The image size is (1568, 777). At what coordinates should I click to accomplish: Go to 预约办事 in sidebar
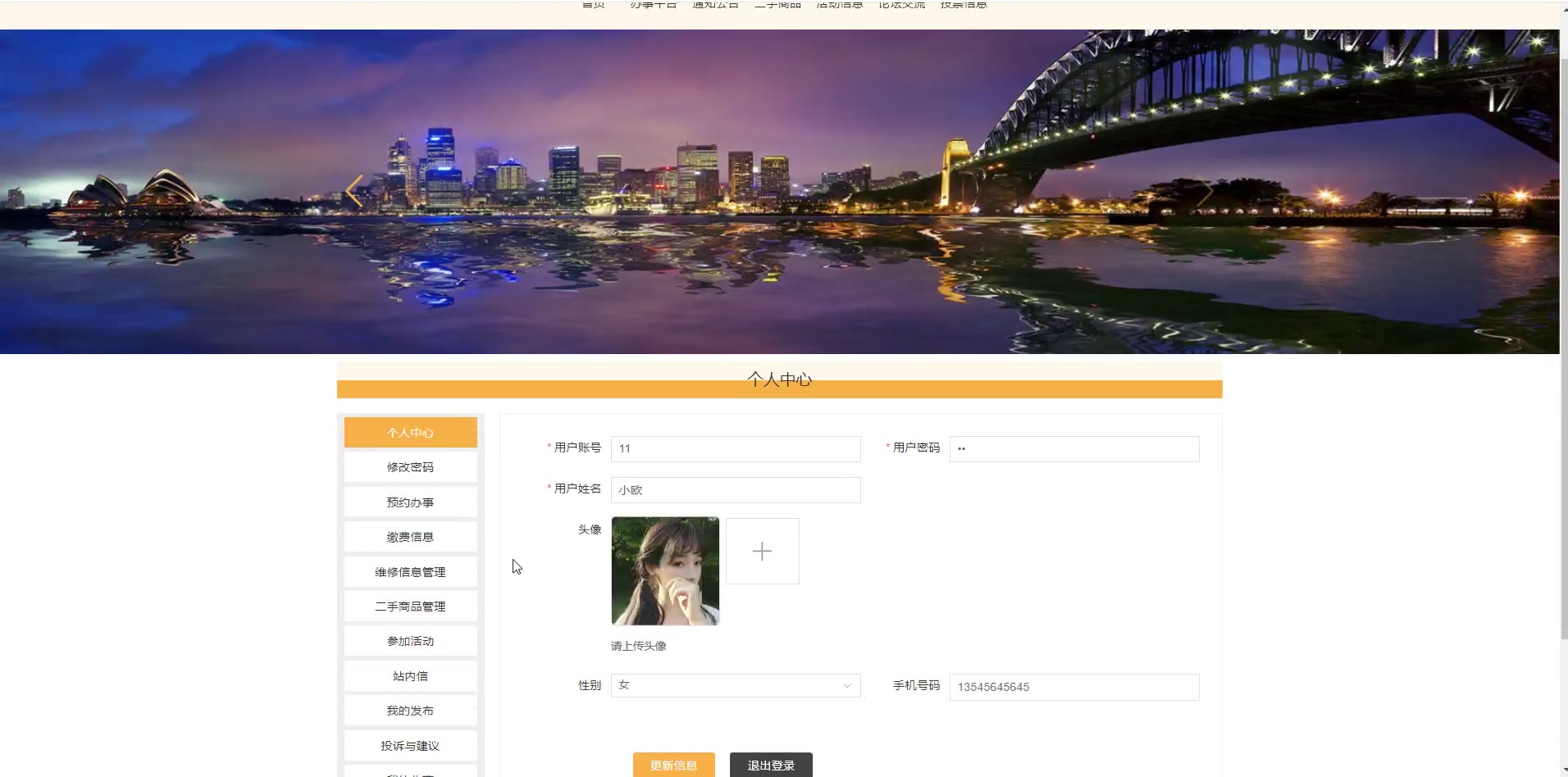pyautogui.click(x=410, y=502)
